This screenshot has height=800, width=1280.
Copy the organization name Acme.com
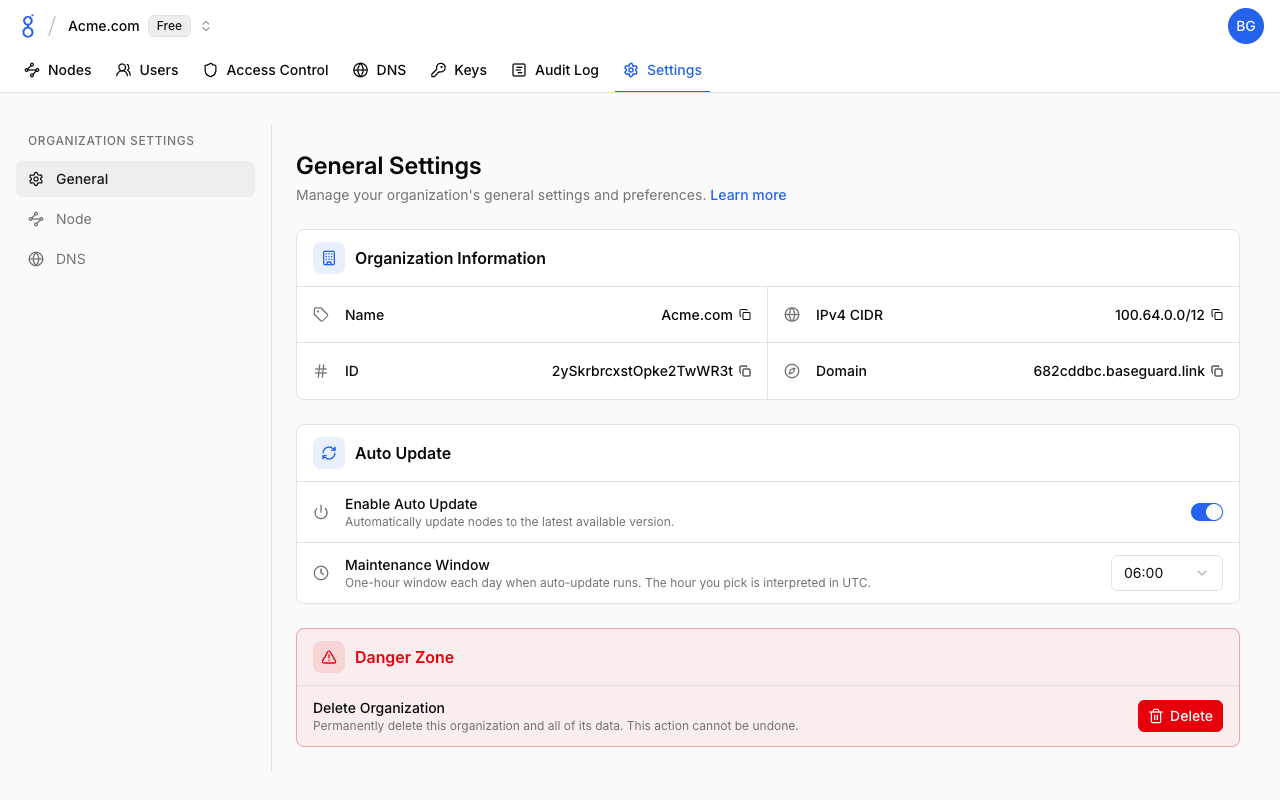[745, 315]
